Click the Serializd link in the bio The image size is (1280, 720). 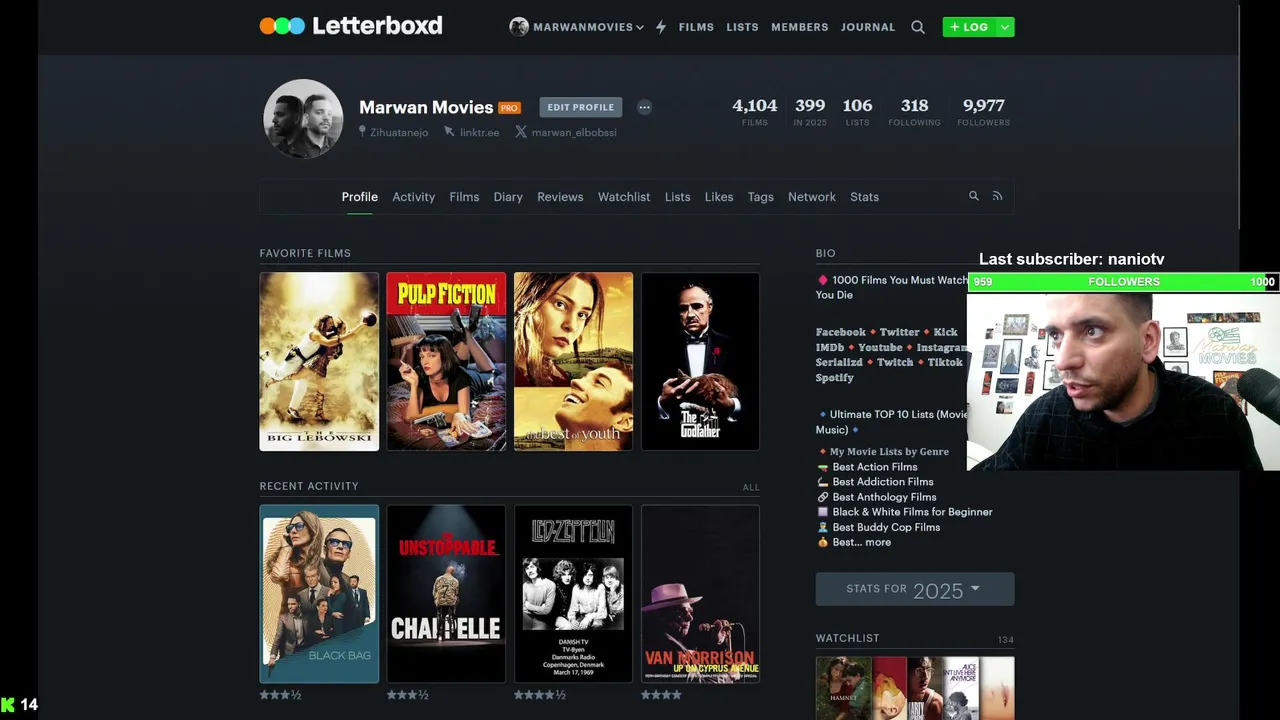coord(839,362)
